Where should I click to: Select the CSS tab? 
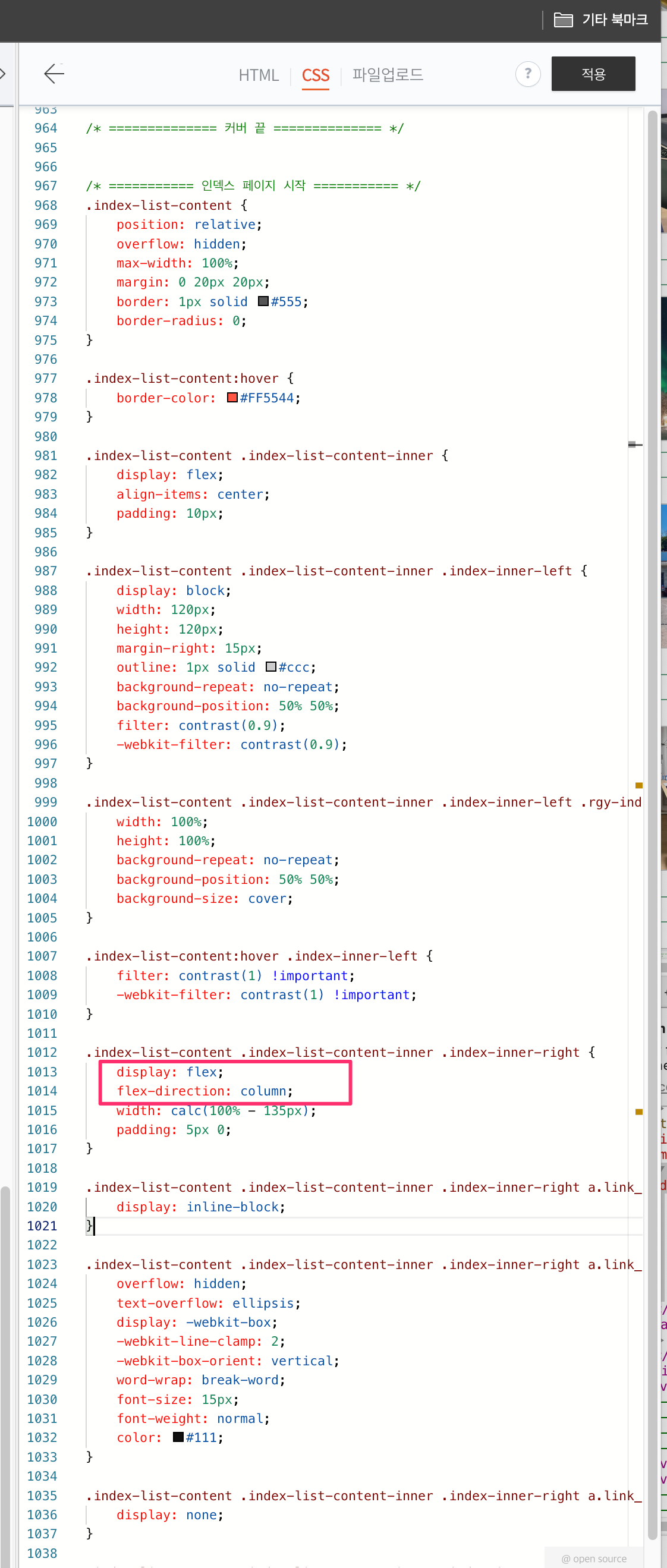coord(315,75)
